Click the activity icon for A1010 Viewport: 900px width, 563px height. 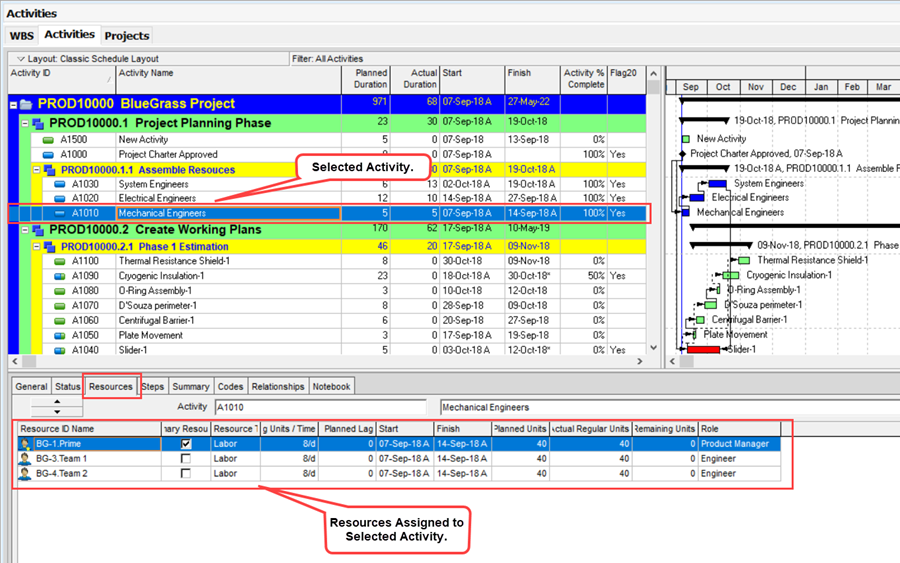60,213
